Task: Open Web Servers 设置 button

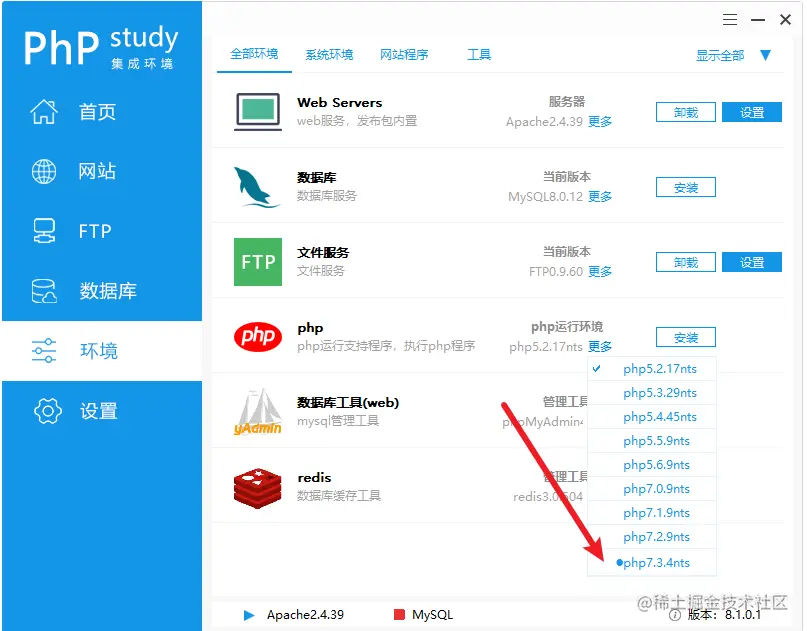Action: click(752, 112)
